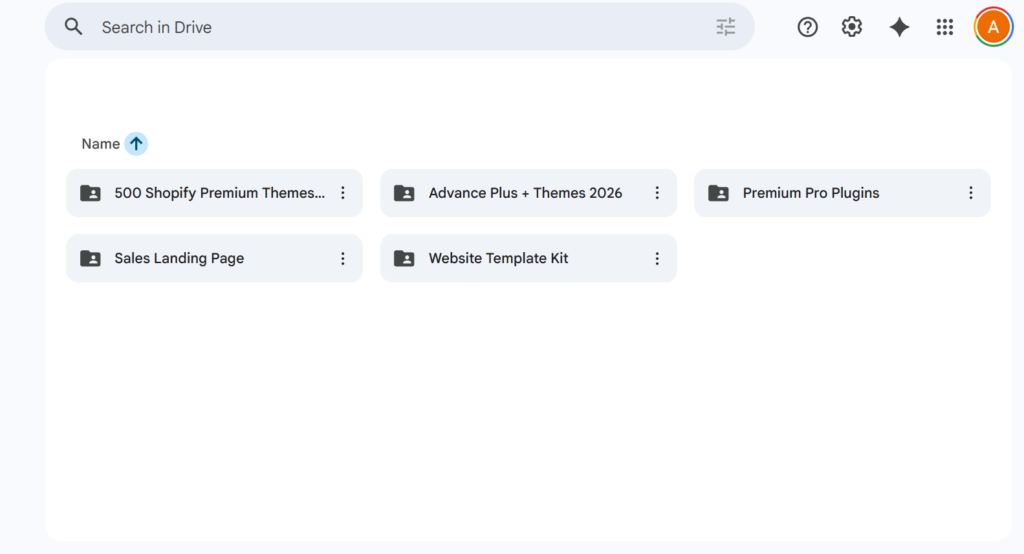This screenshot has width=1024, height=554.
Task: Select the Website Template Kit folder
Action: pos(498,258)
